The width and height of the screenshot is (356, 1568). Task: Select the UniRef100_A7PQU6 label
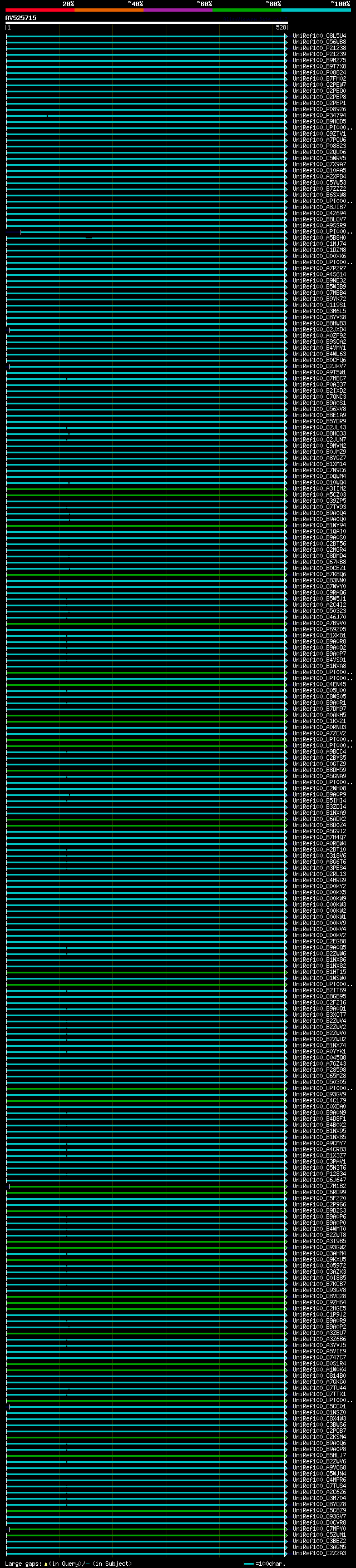[x=319, y=140]
